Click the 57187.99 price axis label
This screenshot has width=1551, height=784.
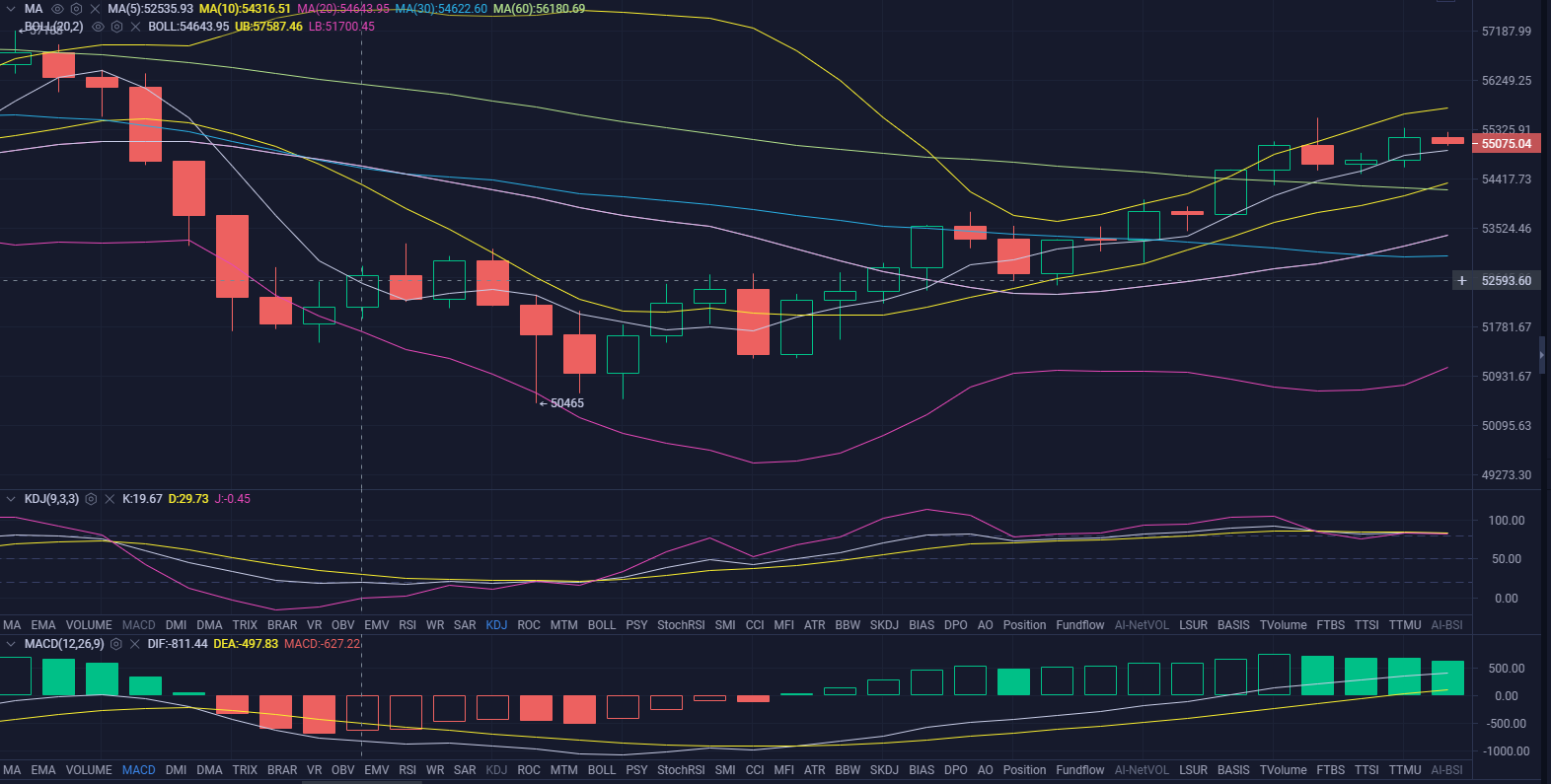coord(1507,32)
